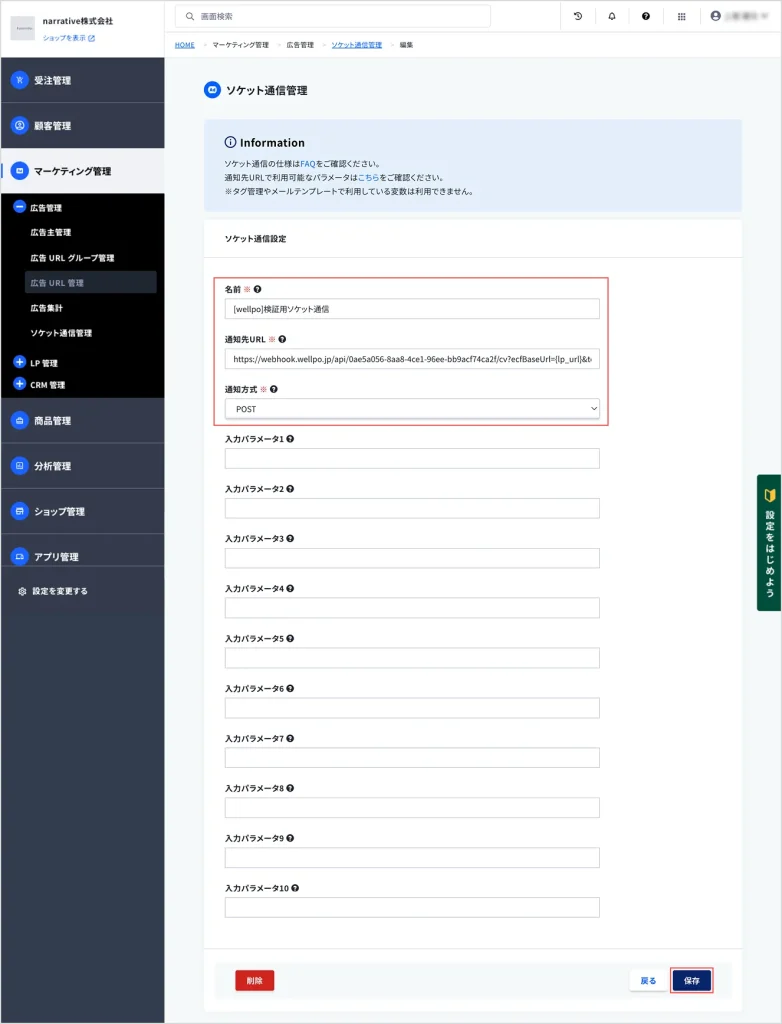The width and height of the screenshot is (782, 1024).
Task: Select ソケット通信管理 in the sidebar submenu
Action: point(61,333)
